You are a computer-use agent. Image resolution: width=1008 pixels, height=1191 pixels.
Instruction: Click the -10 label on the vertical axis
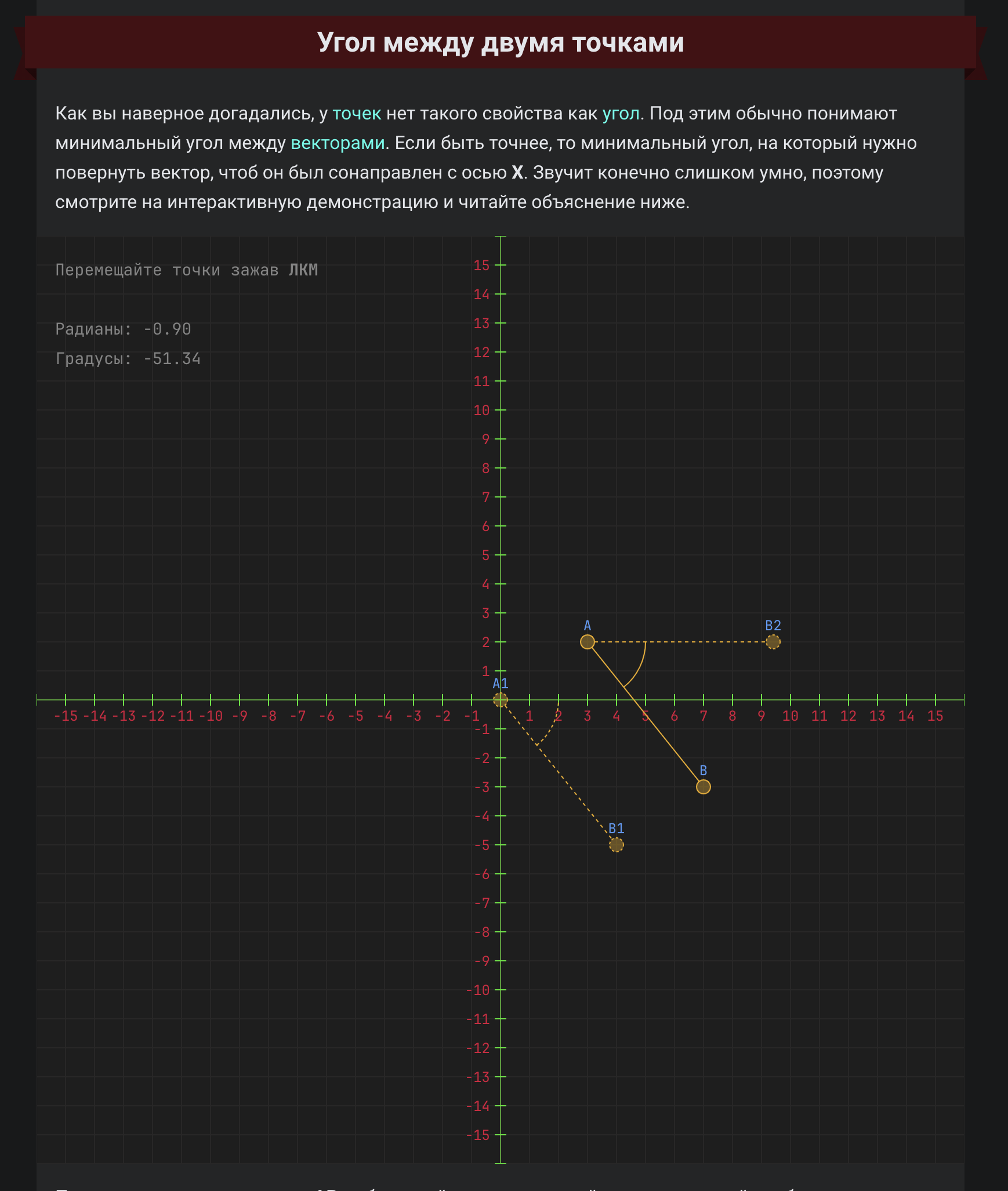pyautogui.click(x=478, y=990)
